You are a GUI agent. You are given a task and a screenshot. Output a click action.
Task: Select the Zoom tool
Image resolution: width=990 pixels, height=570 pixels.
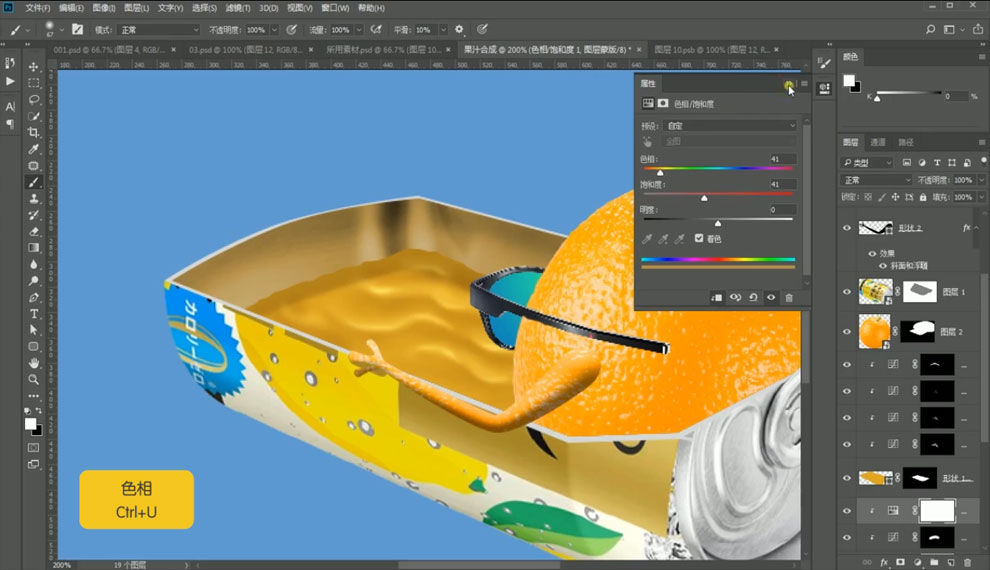(33, 379)
